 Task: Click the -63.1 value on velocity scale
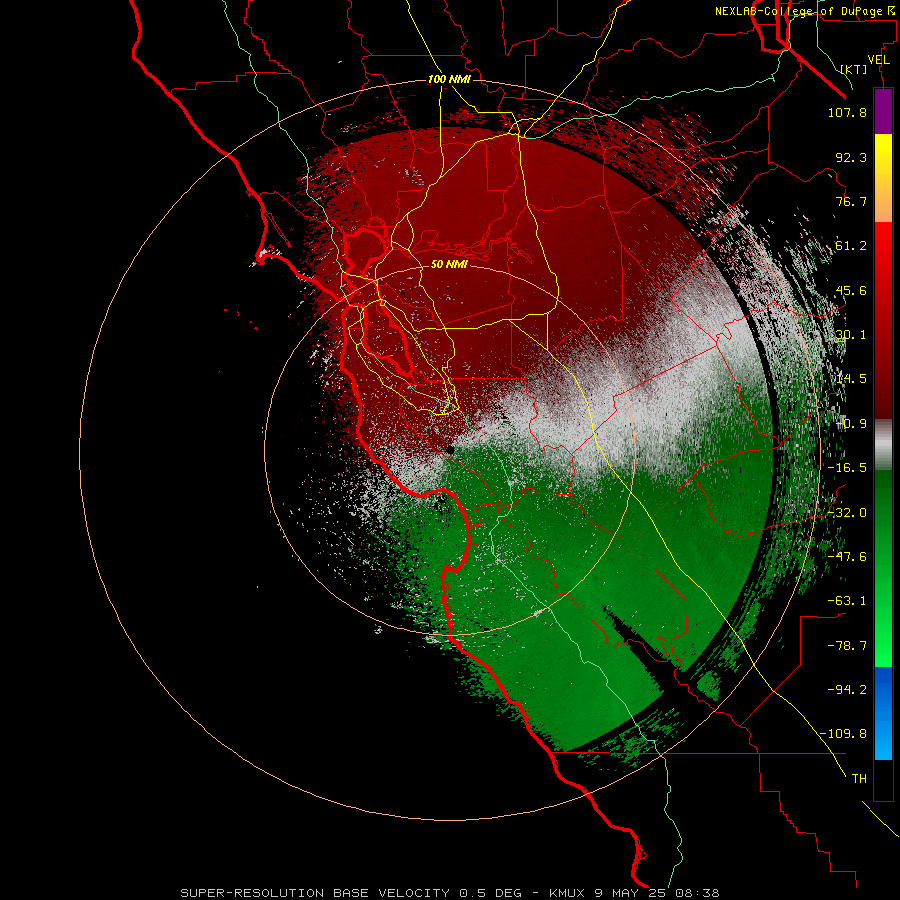pos(847,601)
